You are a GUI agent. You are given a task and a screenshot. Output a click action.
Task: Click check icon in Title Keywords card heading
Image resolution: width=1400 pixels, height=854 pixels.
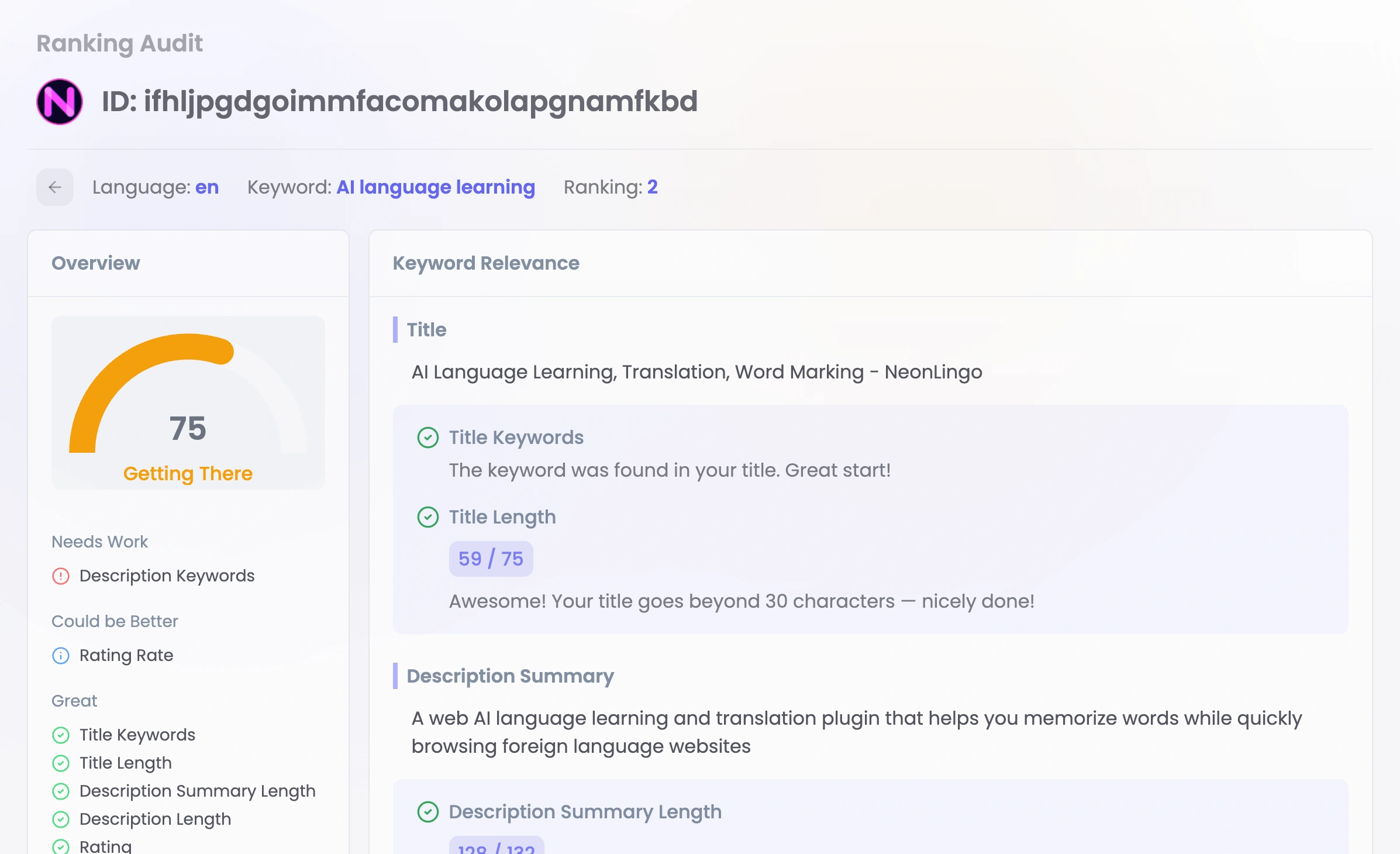428,438
